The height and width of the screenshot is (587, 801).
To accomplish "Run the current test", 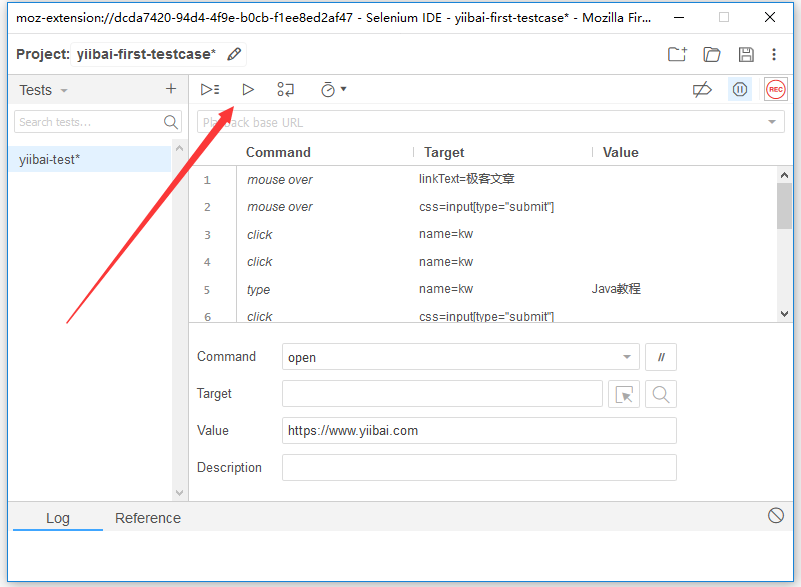I will [x=248, y=89].
